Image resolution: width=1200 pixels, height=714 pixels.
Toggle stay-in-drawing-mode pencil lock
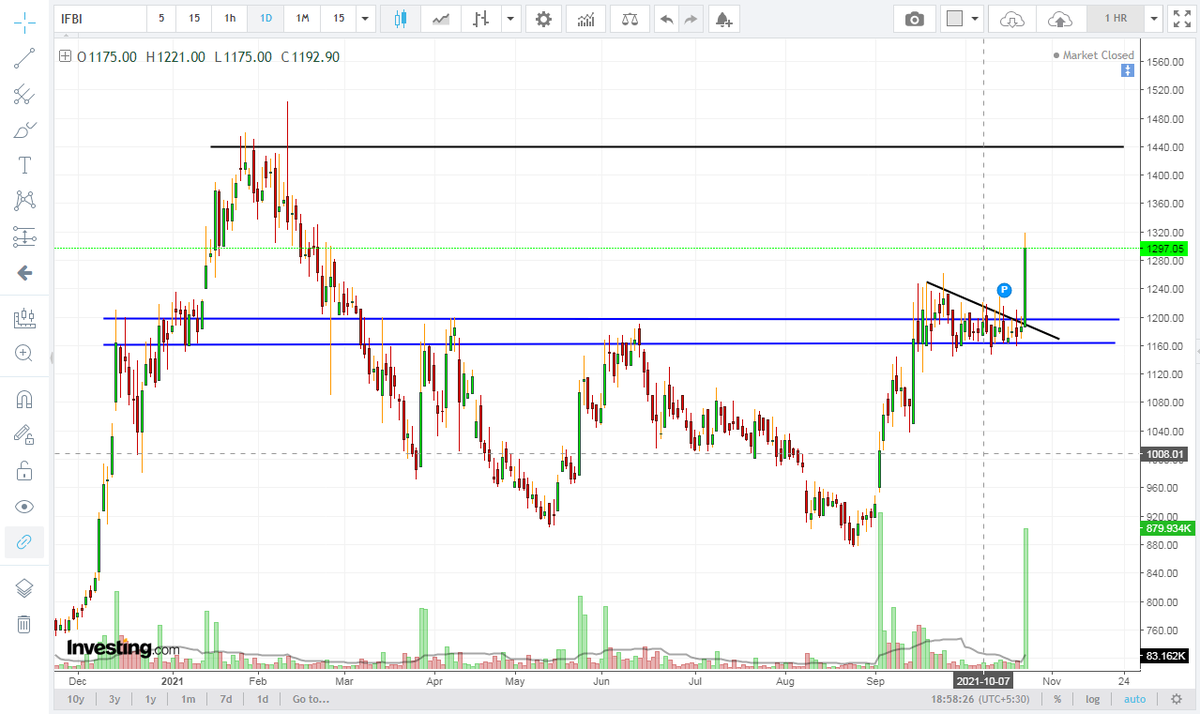point(24,434)
